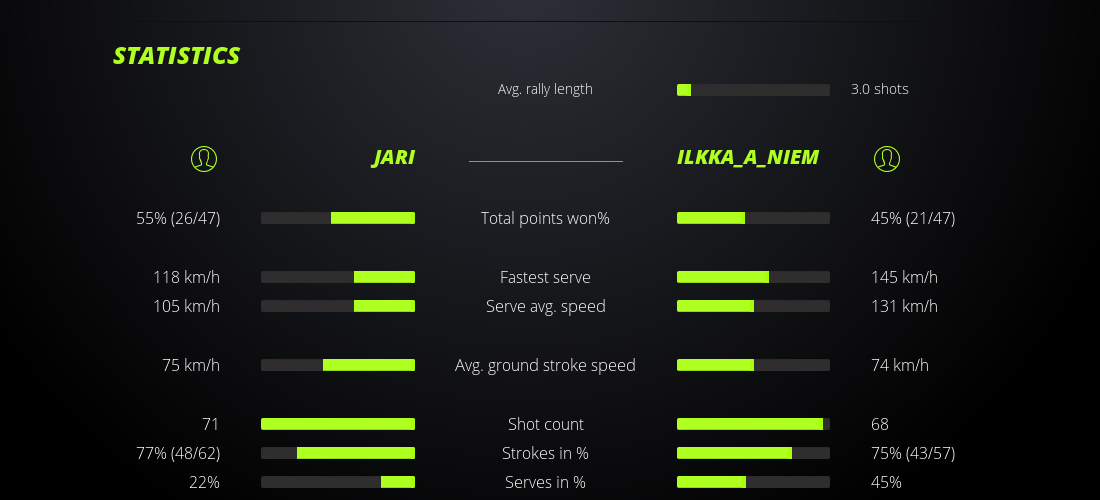The height and width of the screenshot is (500, 1100).
Task: Click the Avg. ground stroke speed label
Action: click(x=545, y=365)
